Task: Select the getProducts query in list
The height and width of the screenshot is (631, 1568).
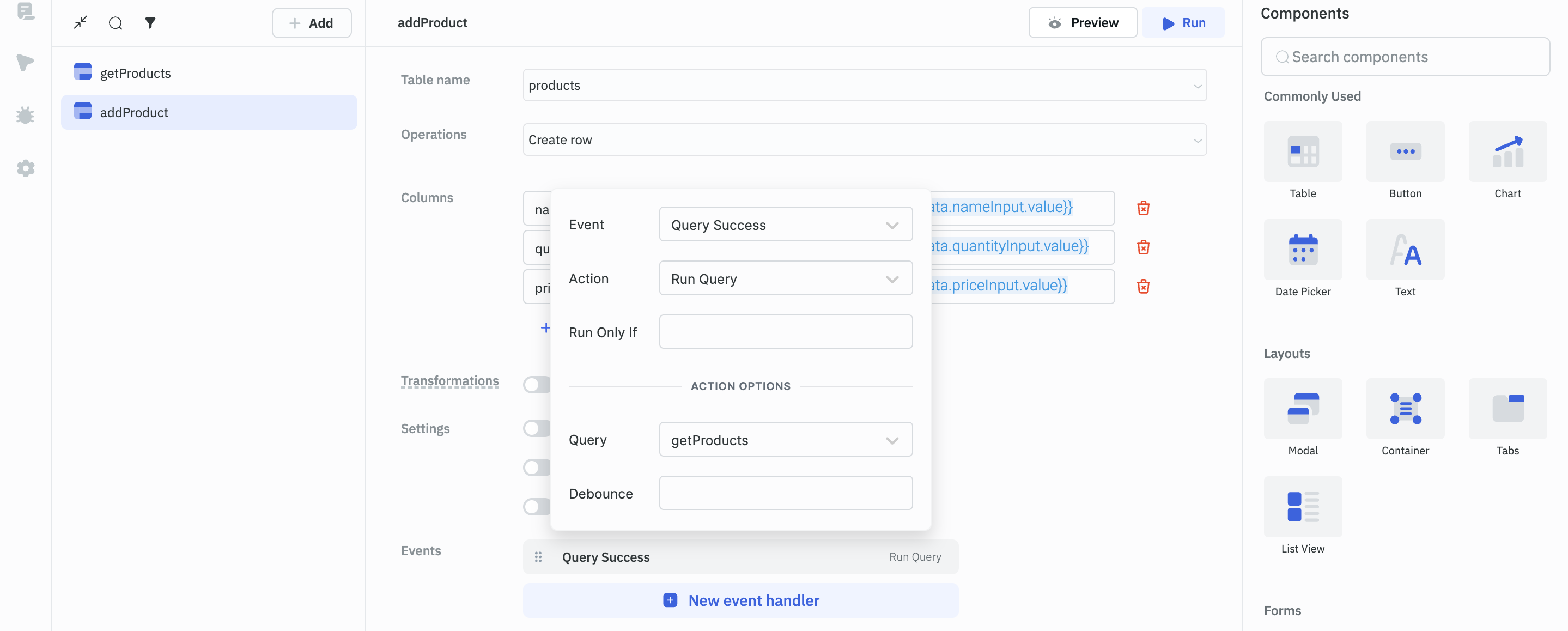Action: tap(135, 73)
